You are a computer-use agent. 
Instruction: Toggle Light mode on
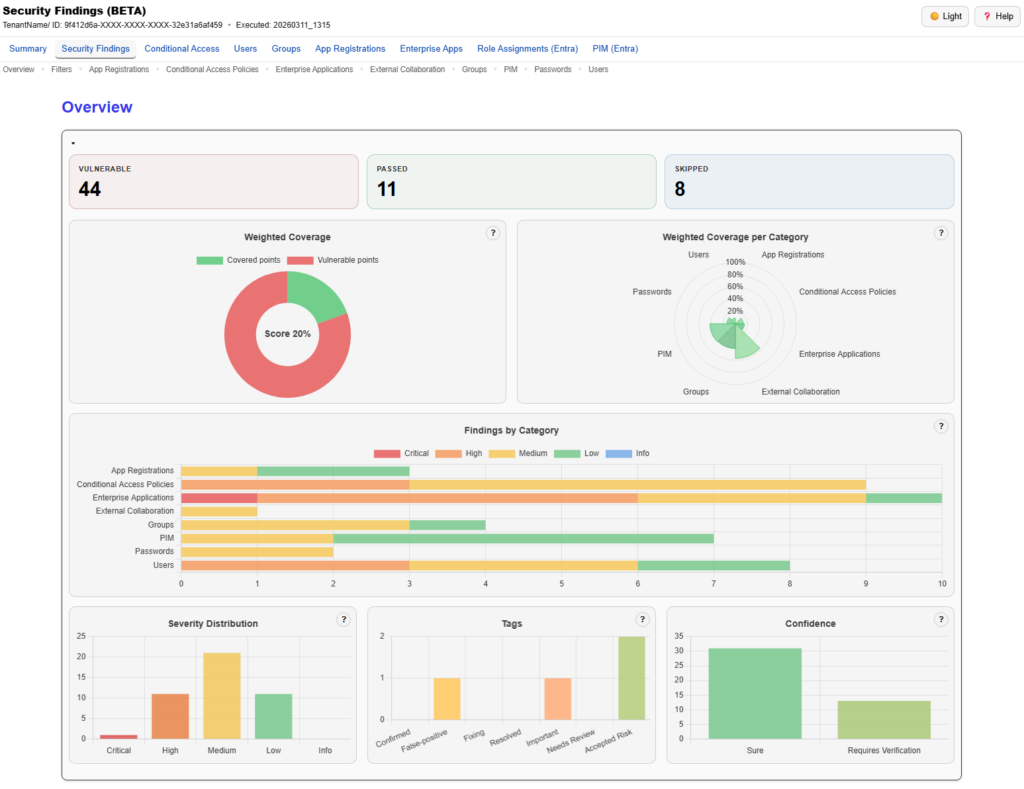pos(944,16)
